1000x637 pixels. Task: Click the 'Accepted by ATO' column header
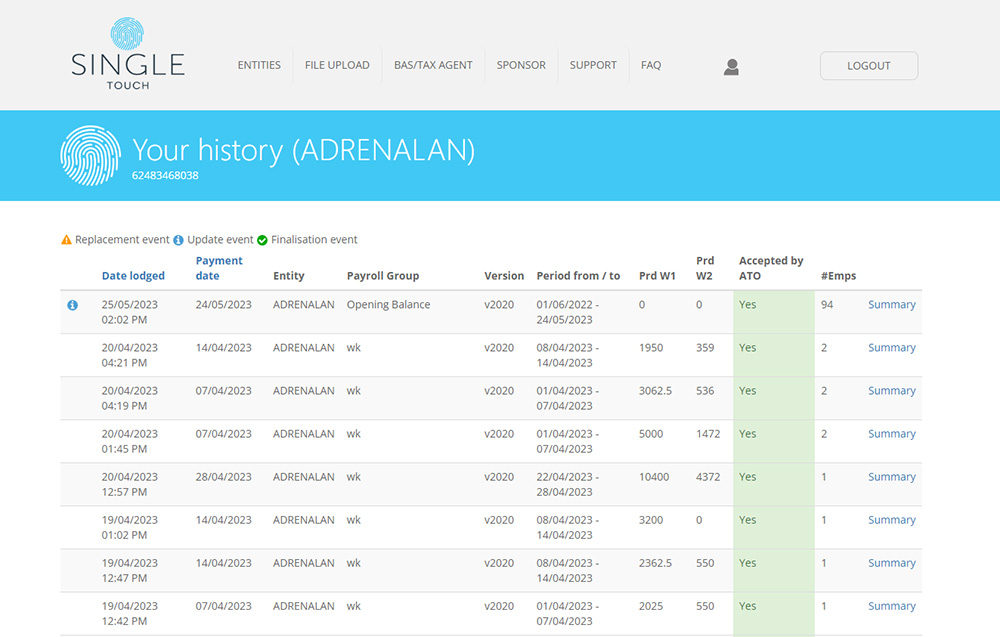(x=771, y=268)
